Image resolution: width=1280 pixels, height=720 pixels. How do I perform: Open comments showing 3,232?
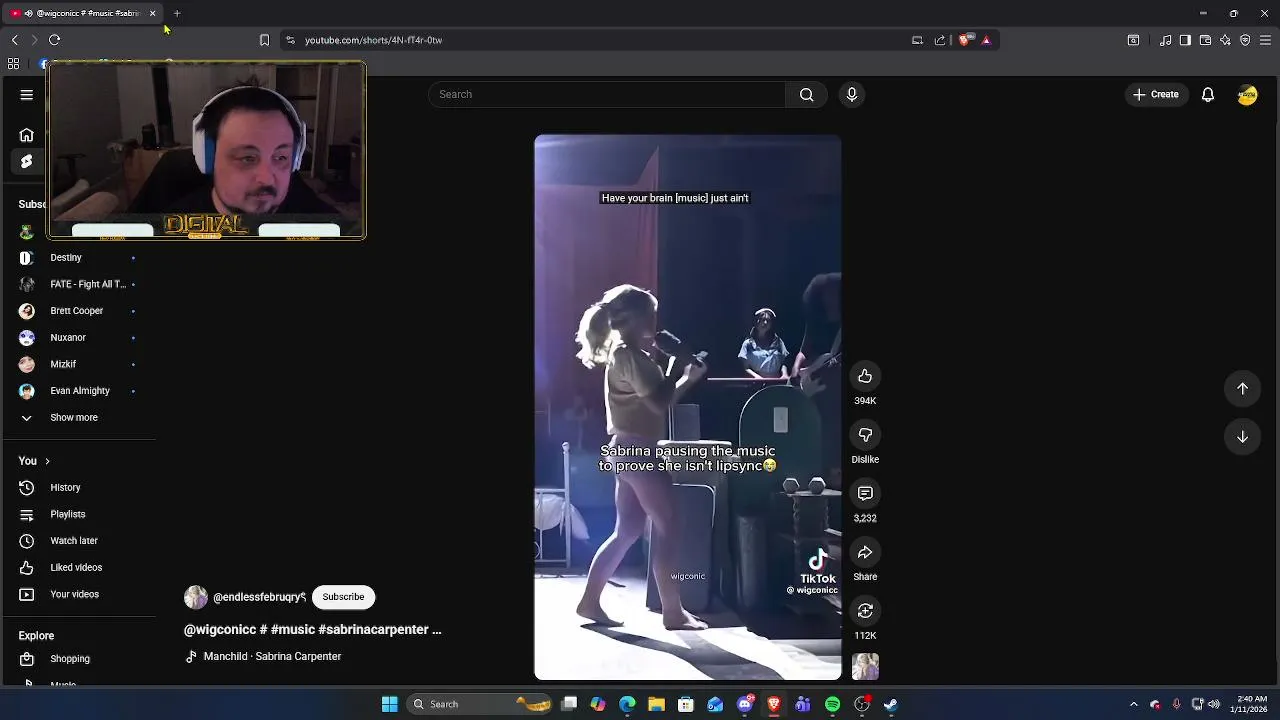[865, 493]
